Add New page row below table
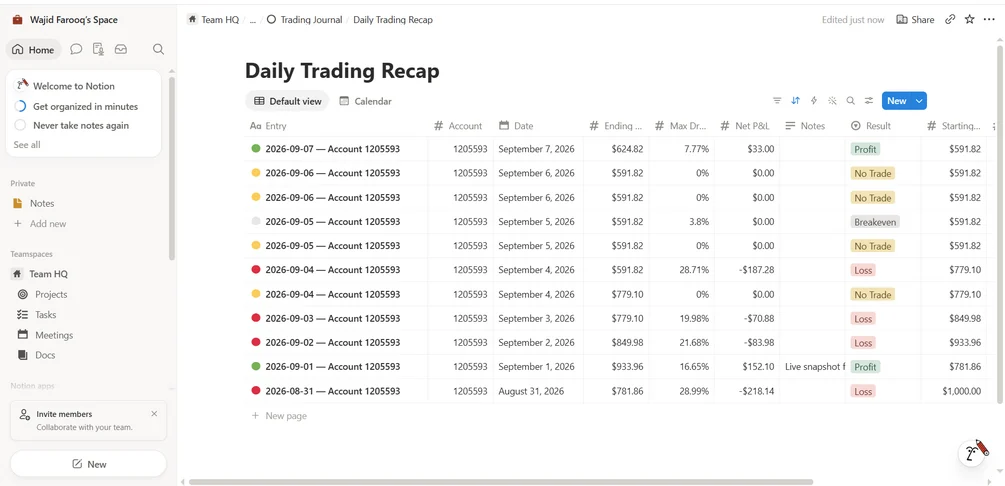This screenshot has height=486, width=1005. (x=279, y=415)
